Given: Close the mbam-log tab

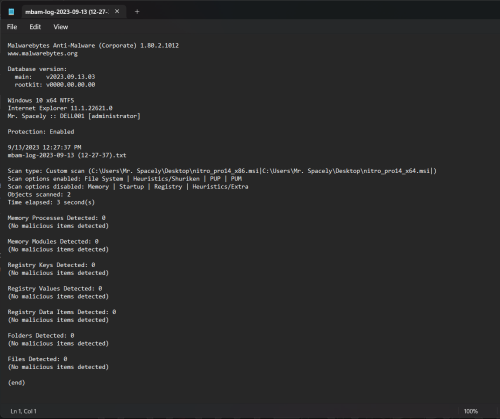Looking at the screenshot, I should pos(117,11).
